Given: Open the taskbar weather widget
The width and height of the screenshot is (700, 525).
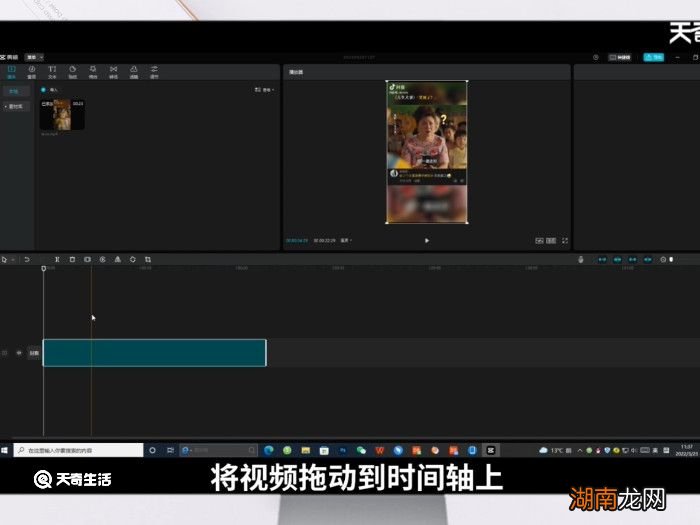Looking at the screenshot, I should click(555, 450).
